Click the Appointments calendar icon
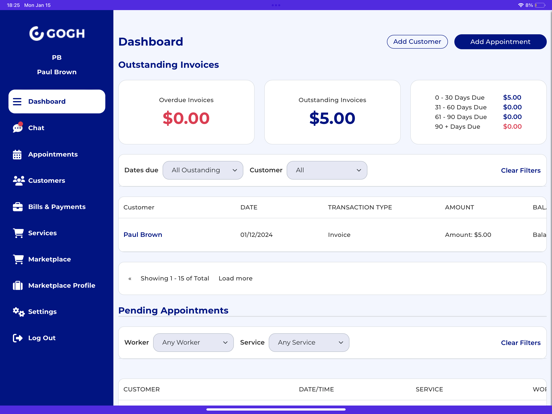The width and height of the screenshot is (552, 414). (17, 154)
